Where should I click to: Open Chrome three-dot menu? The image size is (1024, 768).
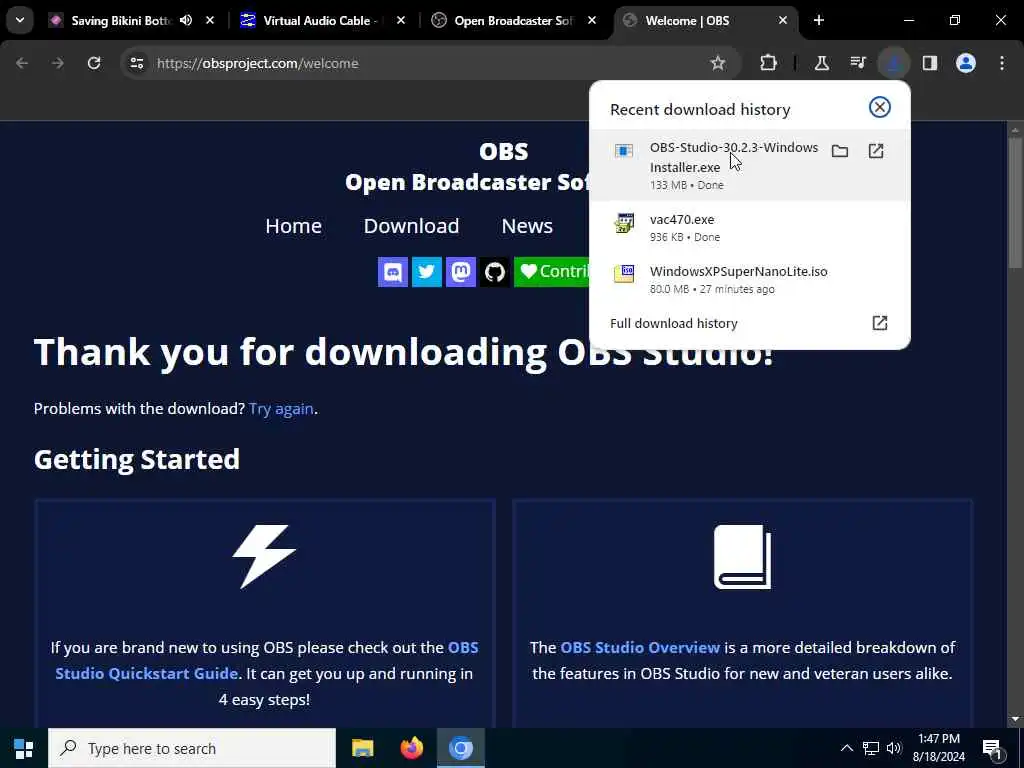tap(1002, 63)
